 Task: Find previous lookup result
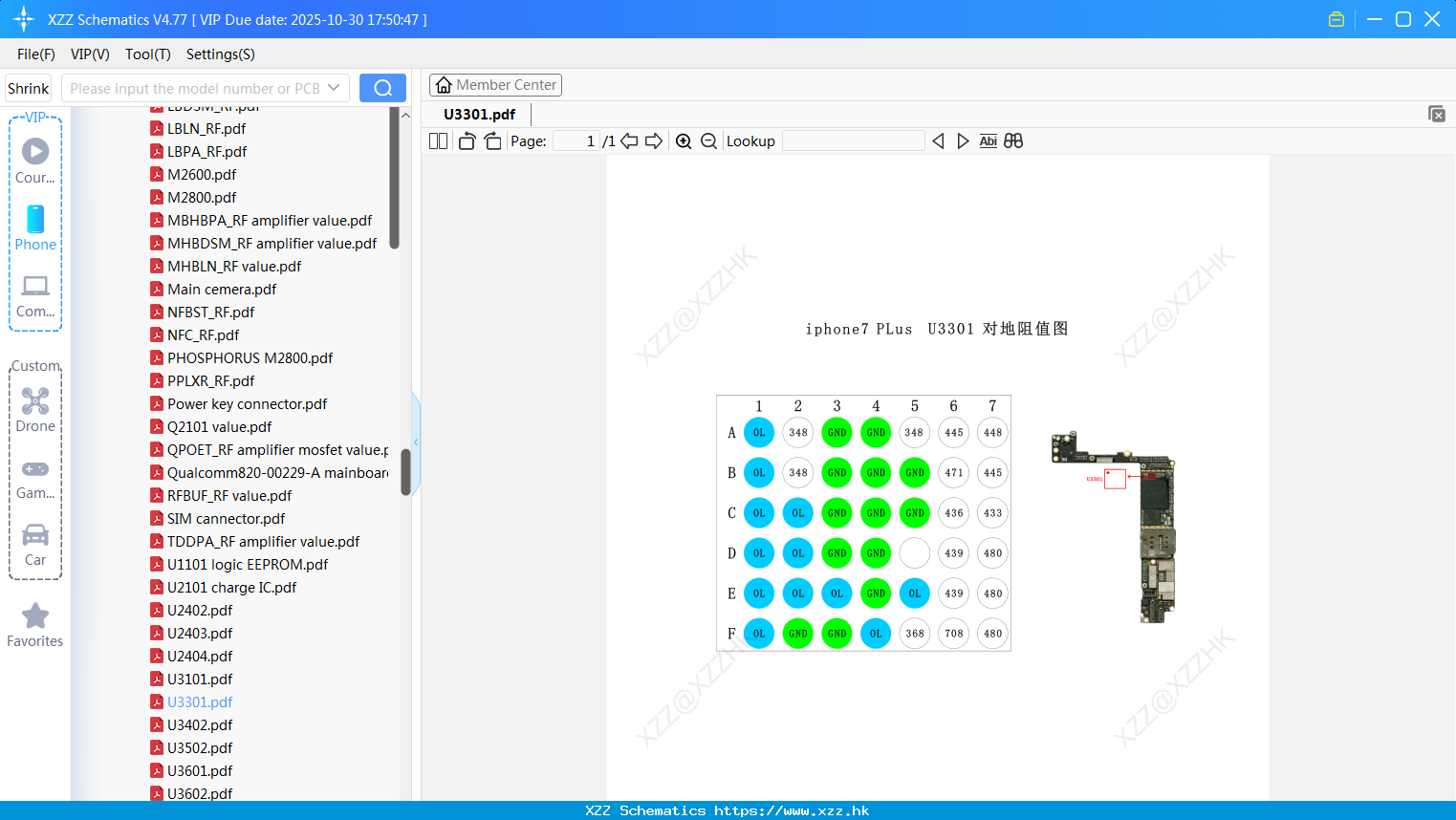pos(938,141)
